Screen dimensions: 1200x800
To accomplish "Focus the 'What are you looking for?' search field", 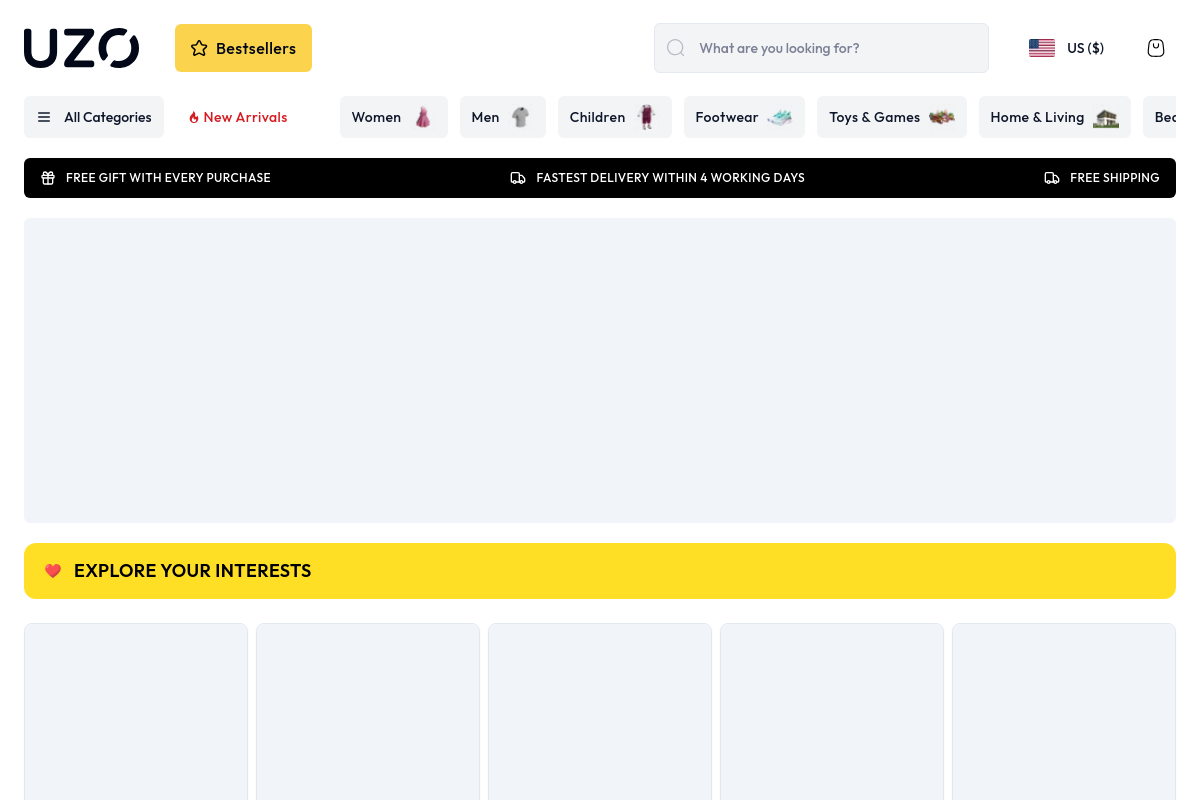I will (835, 48).
